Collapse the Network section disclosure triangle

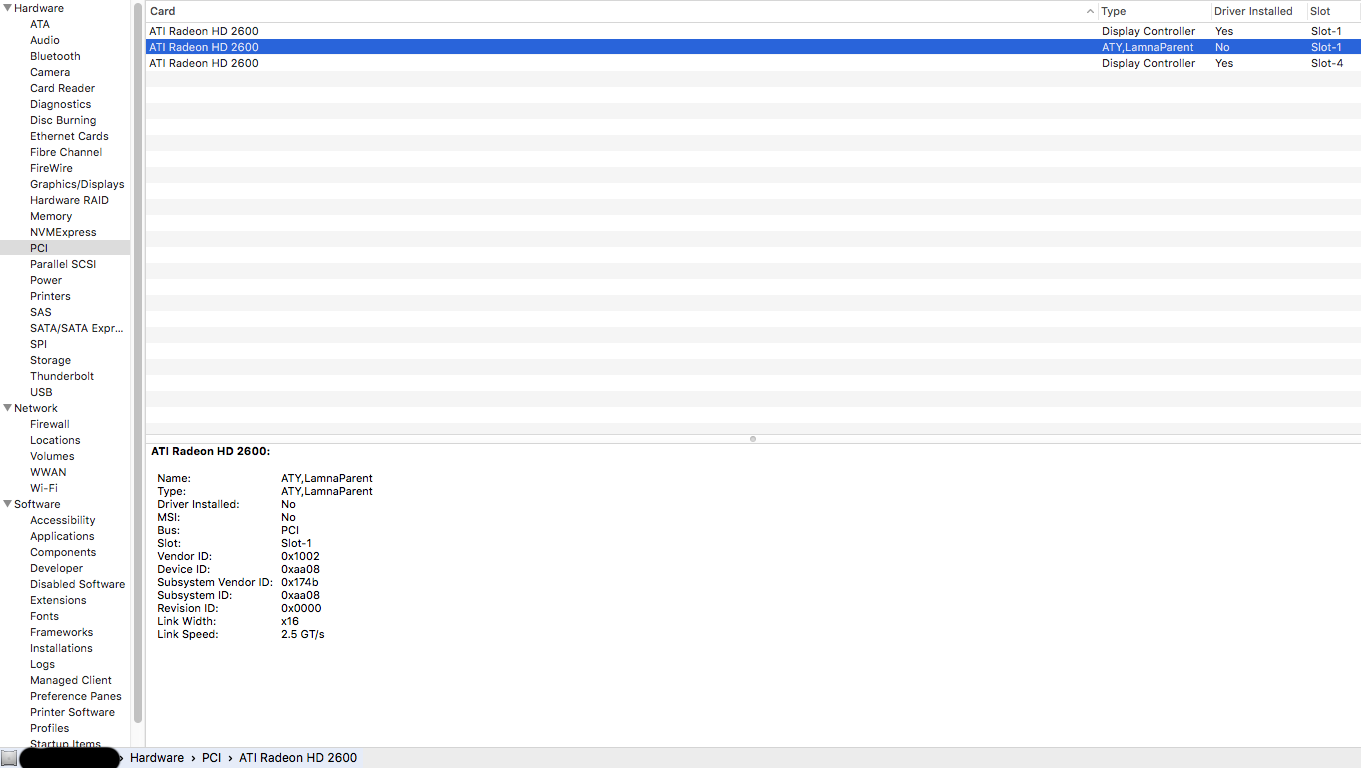point(7,408)
